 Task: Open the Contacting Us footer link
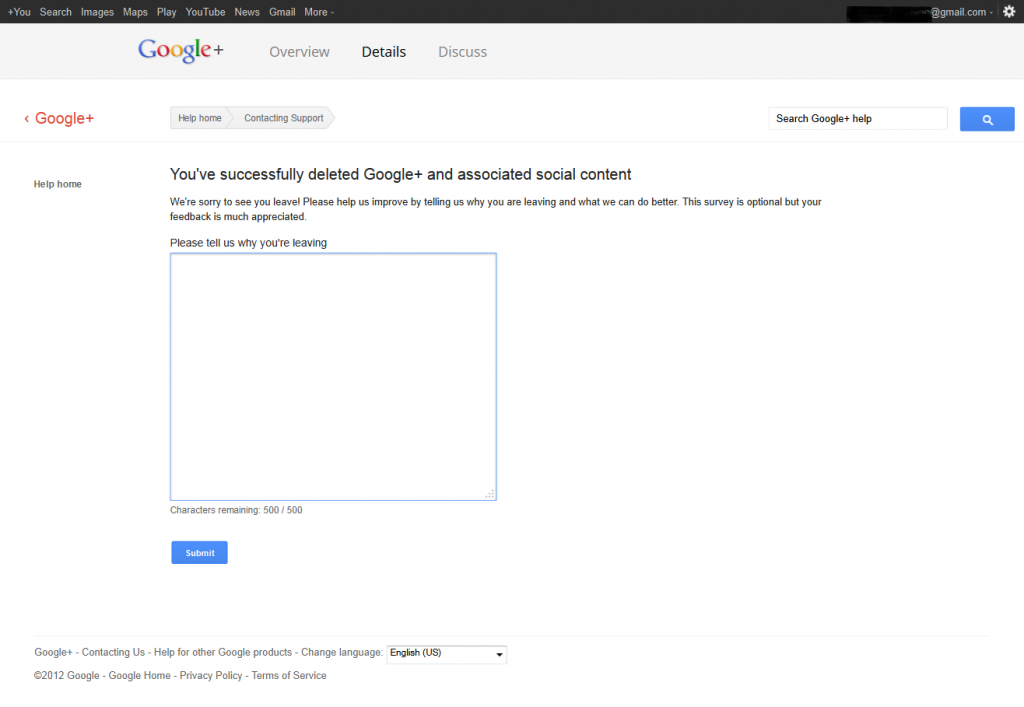[x=113, y=652]
